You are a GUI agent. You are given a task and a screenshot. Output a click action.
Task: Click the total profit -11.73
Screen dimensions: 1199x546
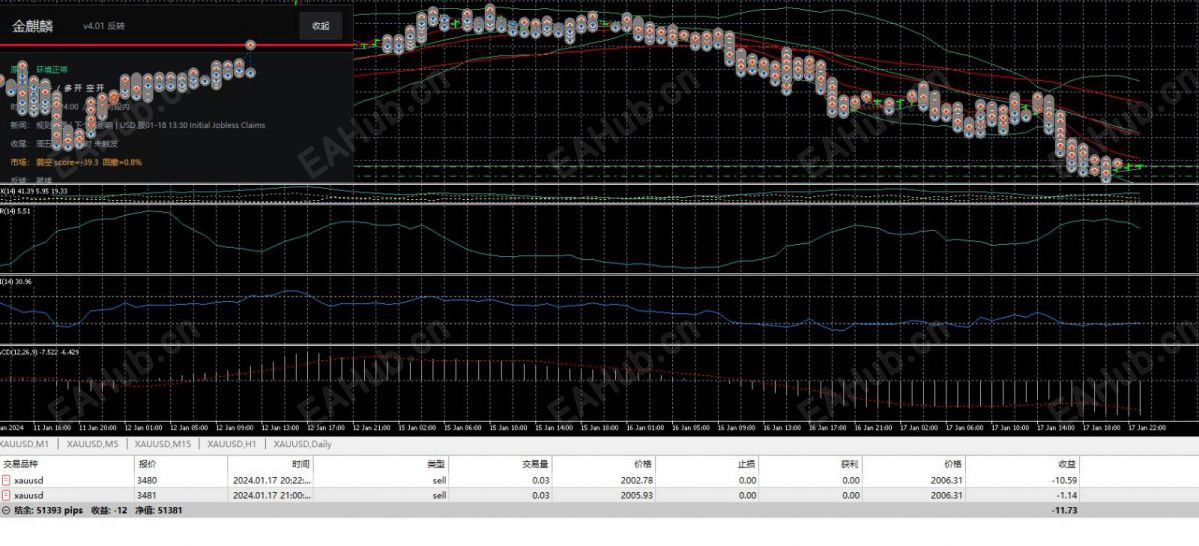[1064, 510]
